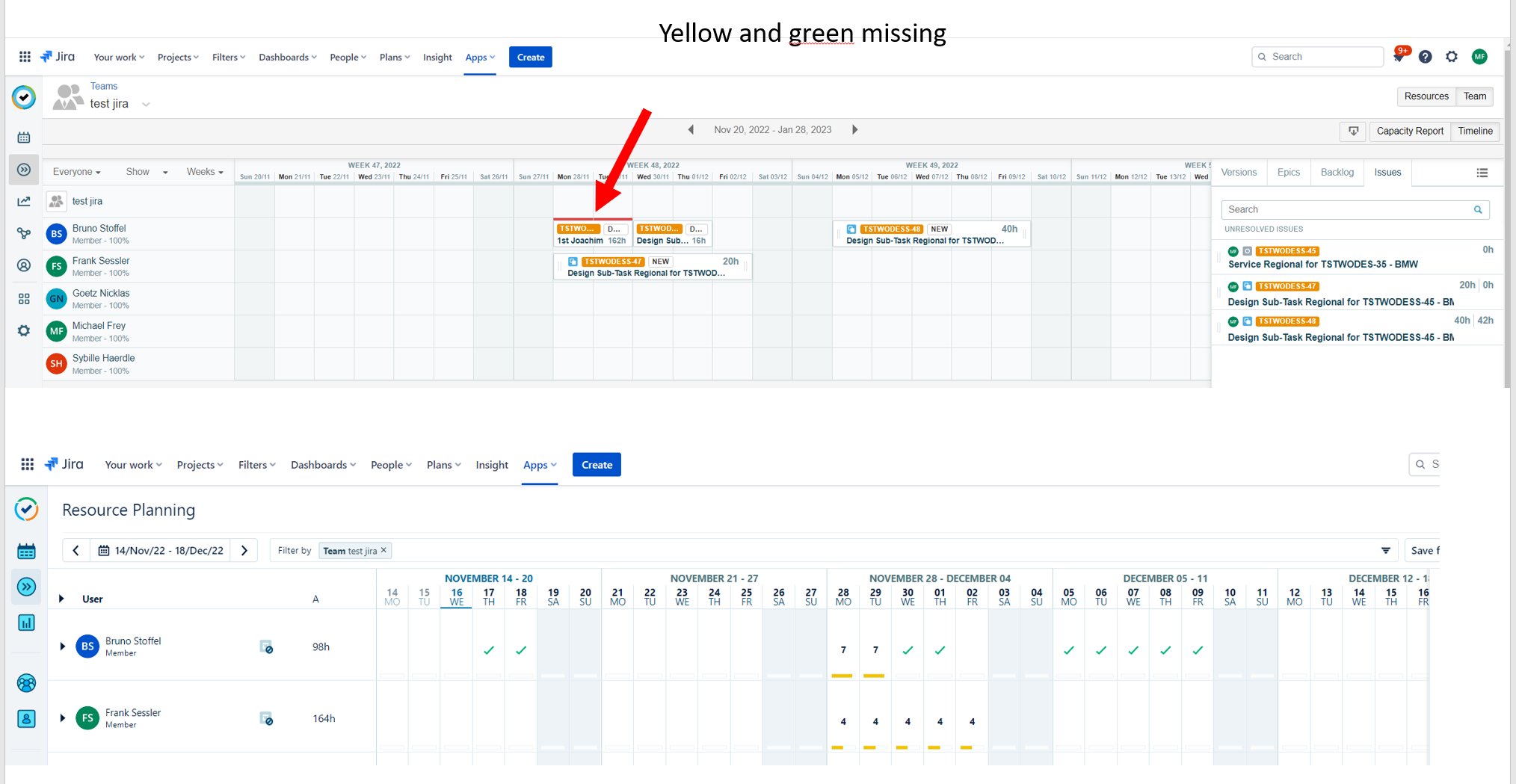Click the app switcher grid icon
The image size is (1516, 784).
(25, 57)
